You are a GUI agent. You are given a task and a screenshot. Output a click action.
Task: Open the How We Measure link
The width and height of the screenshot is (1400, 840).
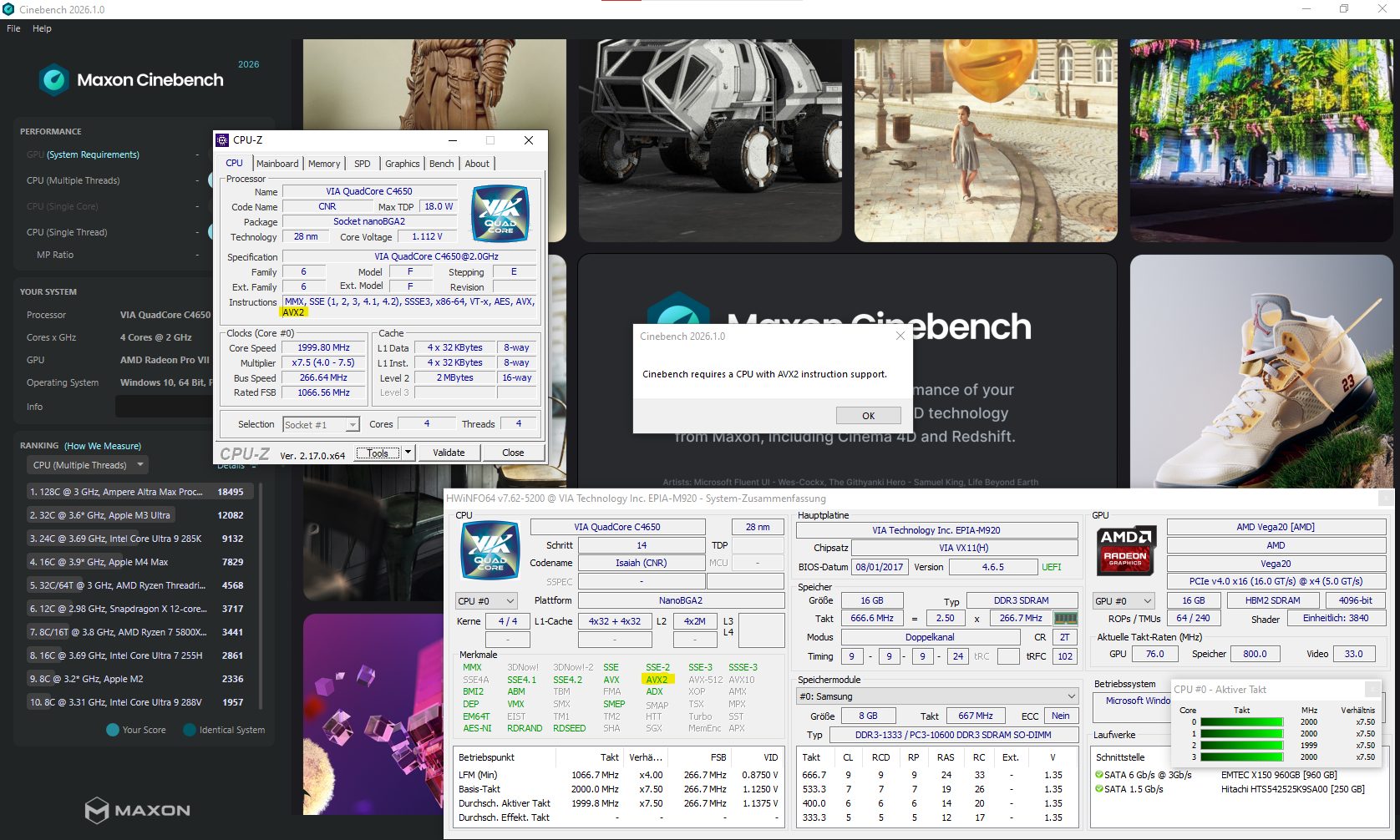[x=103, y=446]
